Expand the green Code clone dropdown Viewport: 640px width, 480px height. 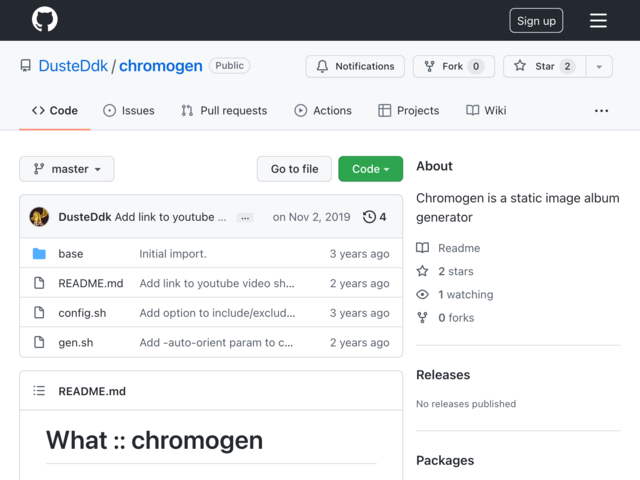[371, 169]
